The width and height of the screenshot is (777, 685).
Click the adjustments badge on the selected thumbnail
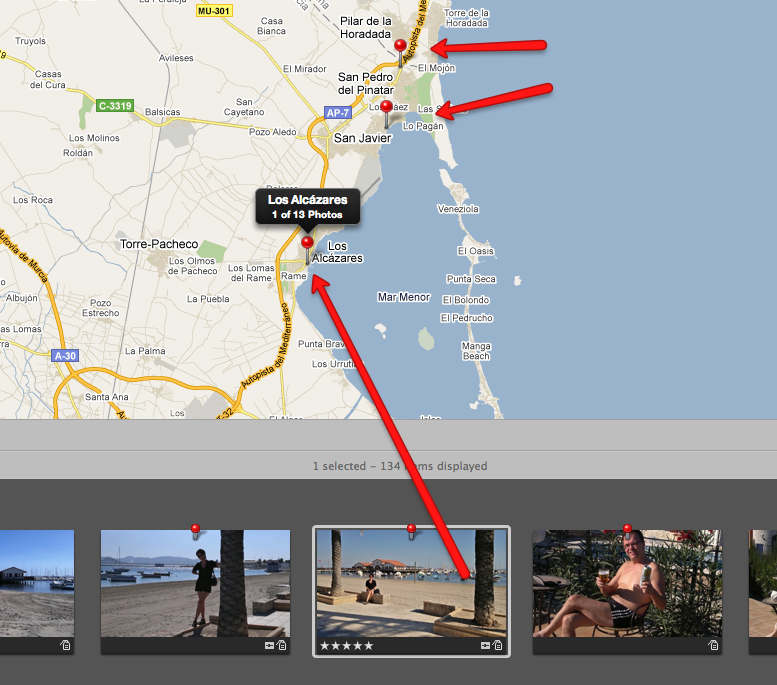(485, 646)
